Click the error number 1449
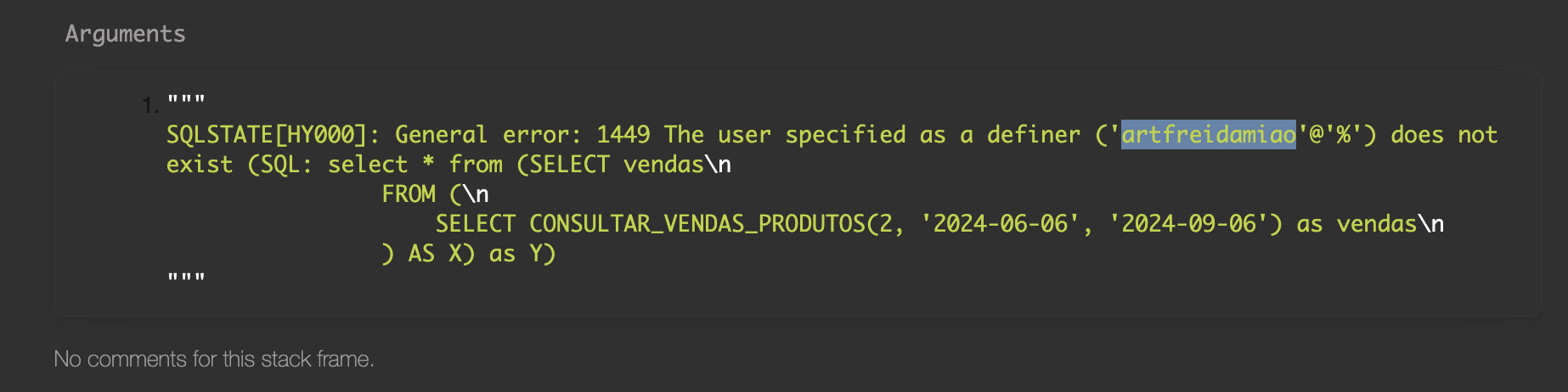This screenshot has width=1568, height=392. pyautogui.click(x=623, y=135)
